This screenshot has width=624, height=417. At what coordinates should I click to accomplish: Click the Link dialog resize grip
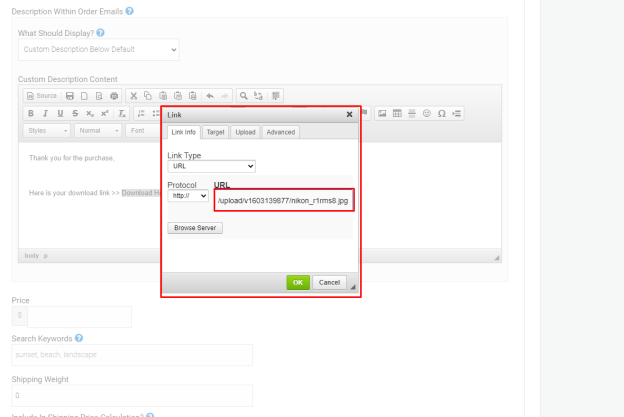point(353,286)
